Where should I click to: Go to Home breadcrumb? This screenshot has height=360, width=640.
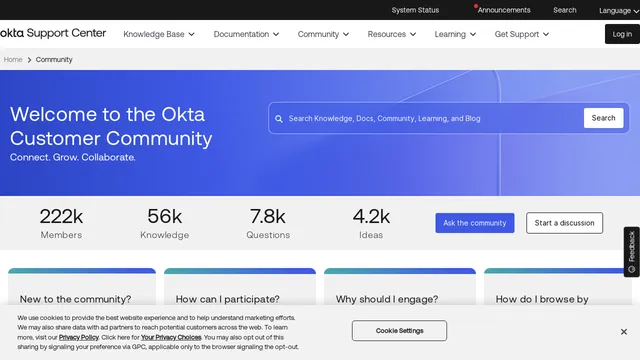pyautogui.click(x=13, y=60)
